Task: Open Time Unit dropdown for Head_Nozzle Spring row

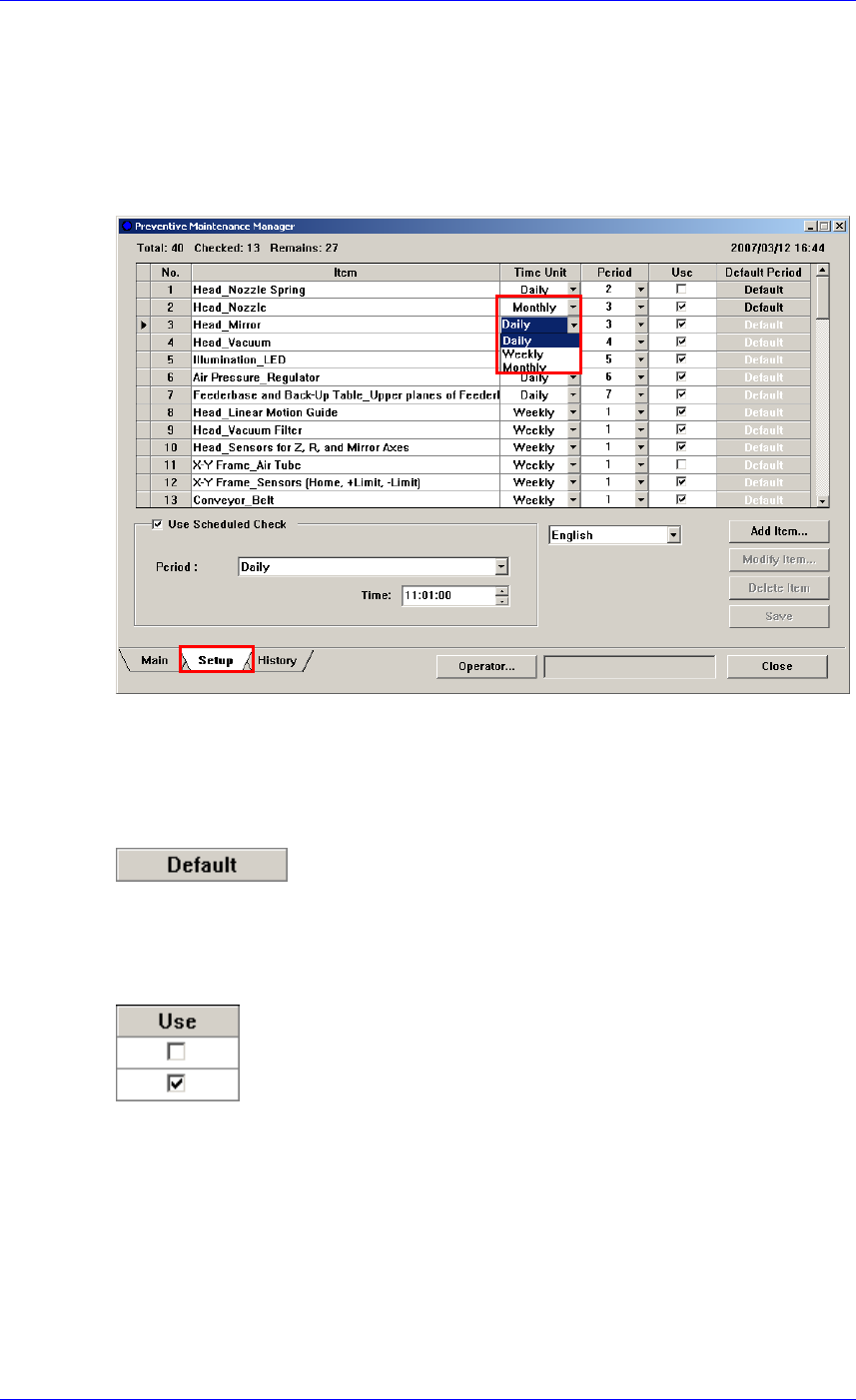Action: click(x=573, y=290)
